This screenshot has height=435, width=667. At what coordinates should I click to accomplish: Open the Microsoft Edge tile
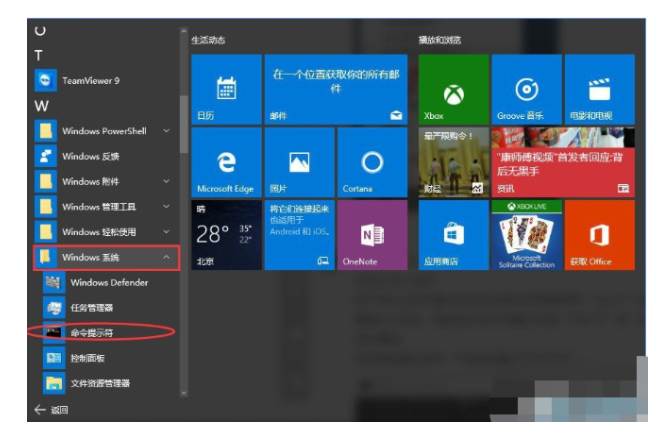(225, 161)
